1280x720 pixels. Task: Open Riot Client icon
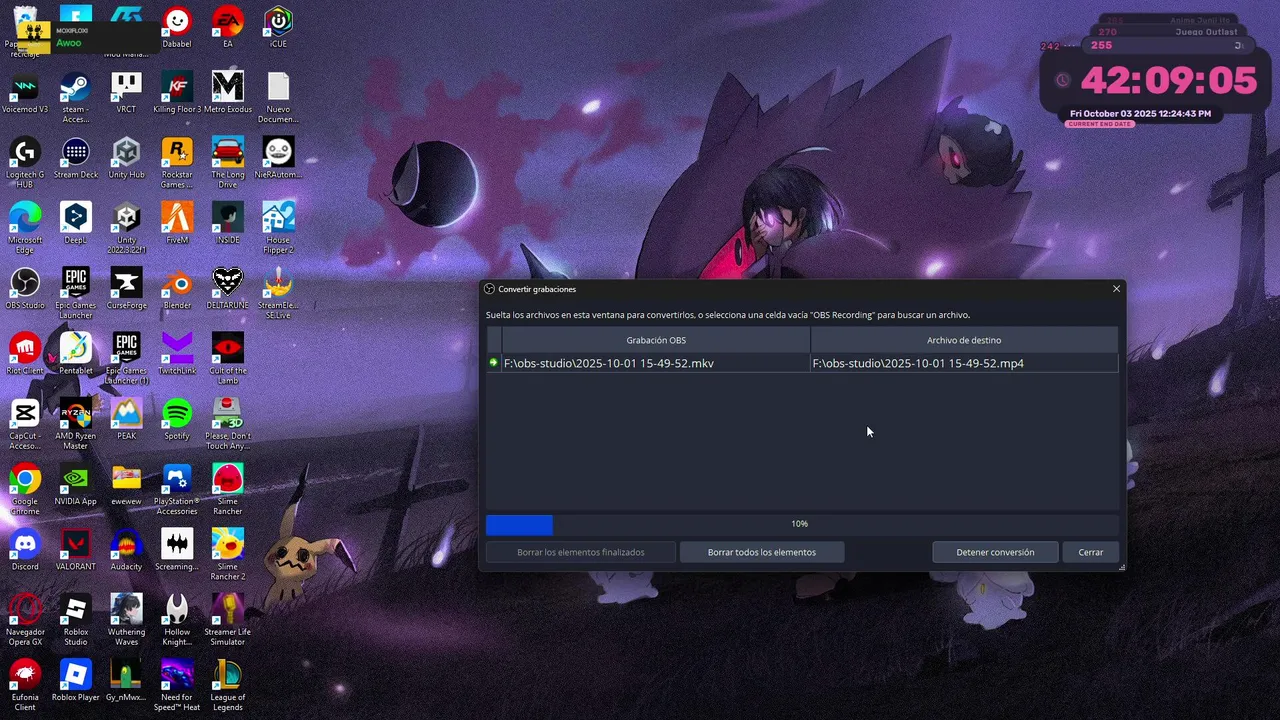point(25,354)
